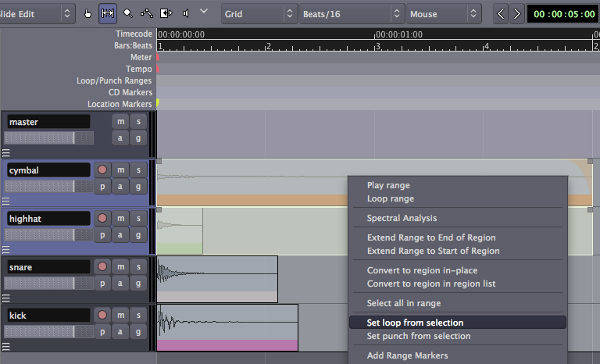The height and width of the screenshot is (364, 600).
Task: Click the snare audio region
Action: (x=217, y=279)
